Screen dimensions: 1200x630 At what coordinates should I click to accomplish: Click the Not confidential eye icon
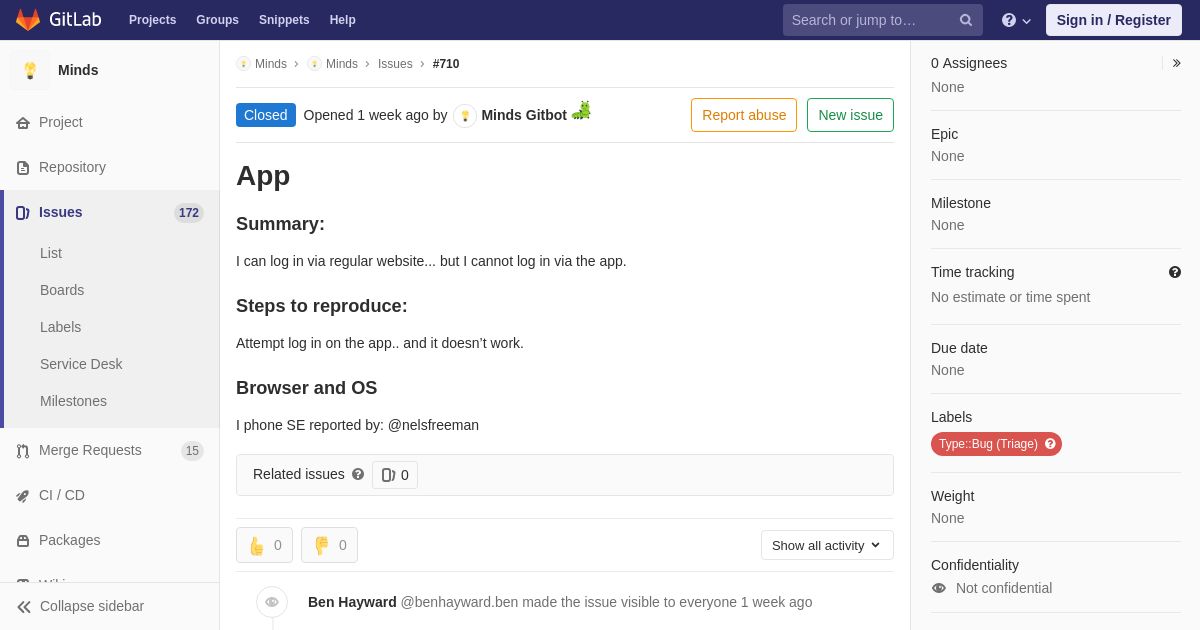pyautogui.click(x=939, y=588)
